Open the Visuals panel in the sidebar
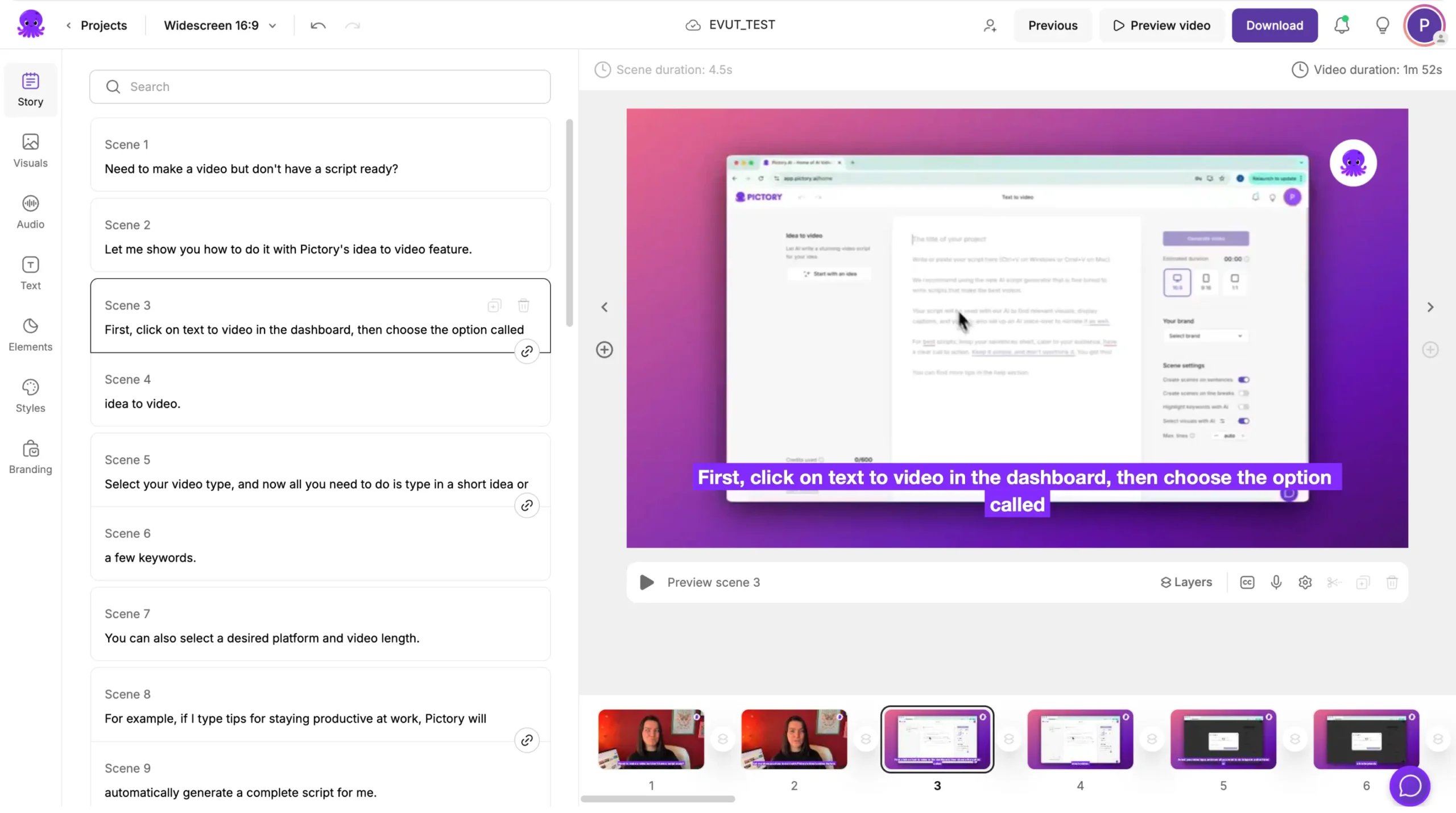1456x813 pixels. 30,151
